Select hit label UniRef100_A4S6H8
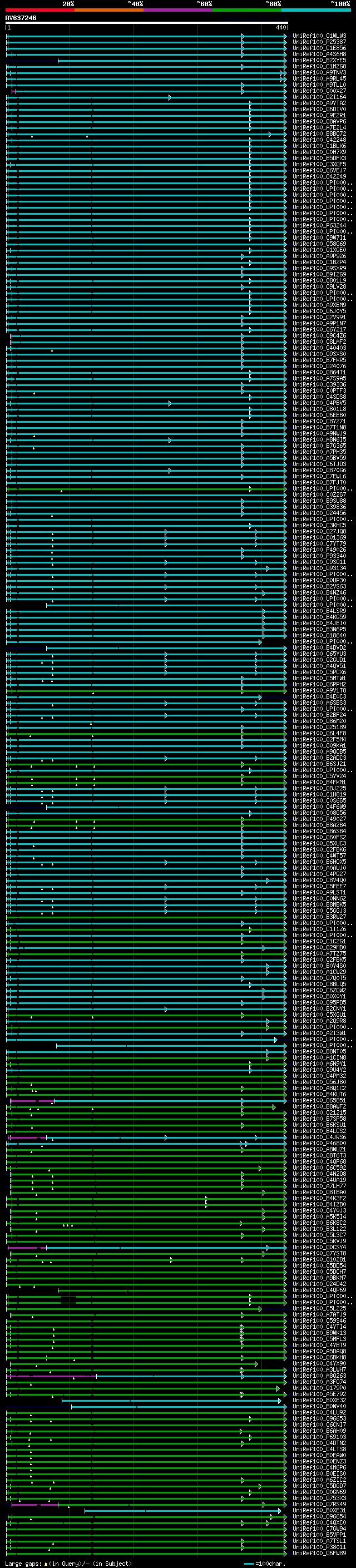Screen dimensions: 356x1568 pyautogui.click(x=319, y=54)
